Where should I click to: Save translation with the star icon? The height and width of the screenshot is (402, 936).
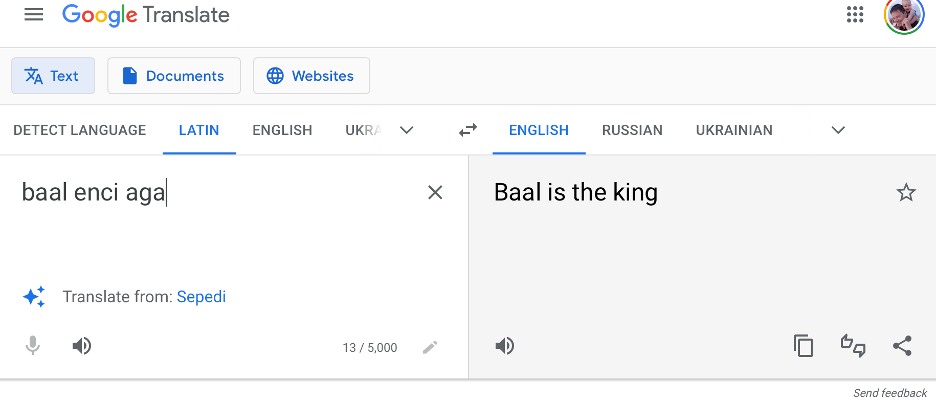pyautogui.click(x=906, y=193)
